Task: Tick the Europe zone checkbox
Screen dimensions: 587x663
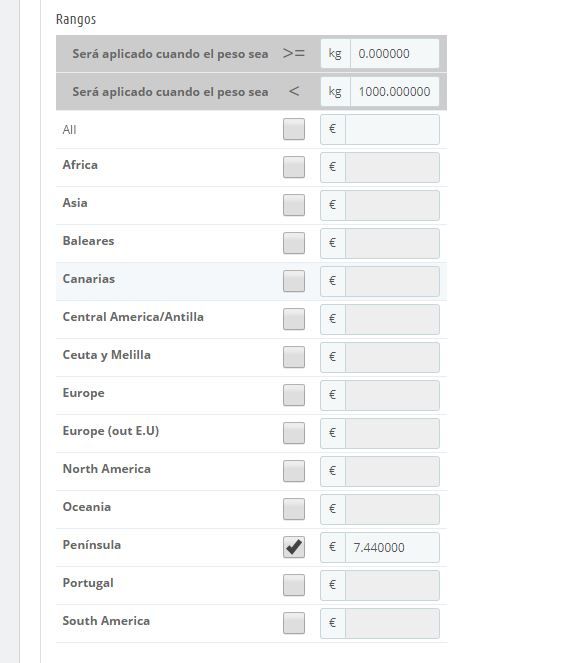Action: 294,395
